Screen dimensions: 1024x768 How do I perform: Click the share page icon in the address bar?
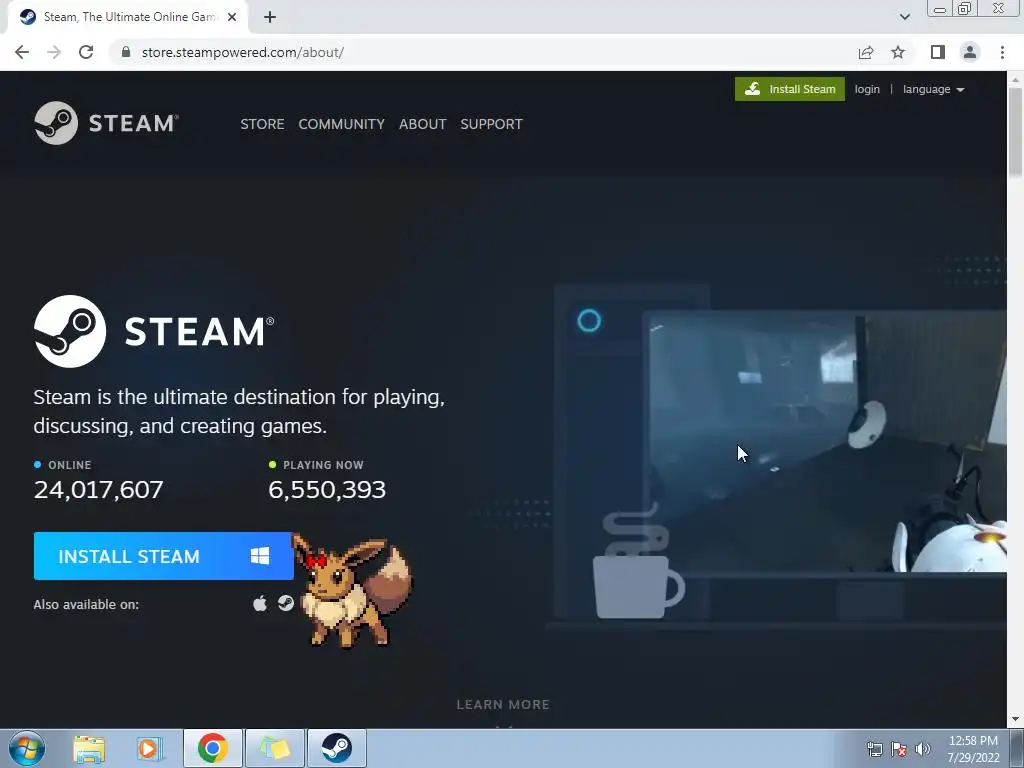pos(866,52)
